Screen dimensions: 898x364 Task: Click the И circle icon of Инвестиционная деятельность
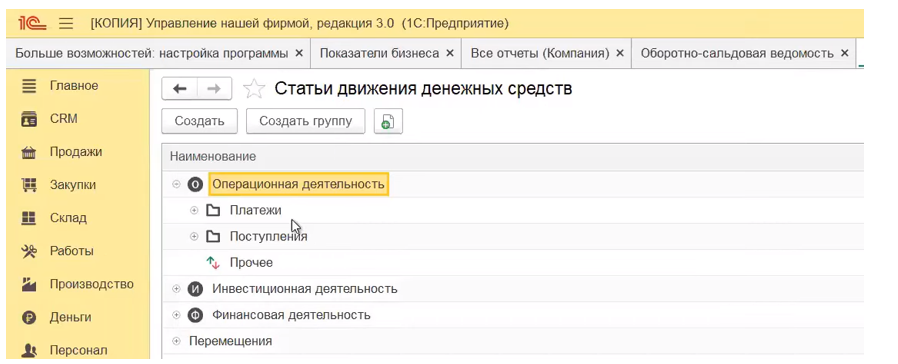point(196,289)
